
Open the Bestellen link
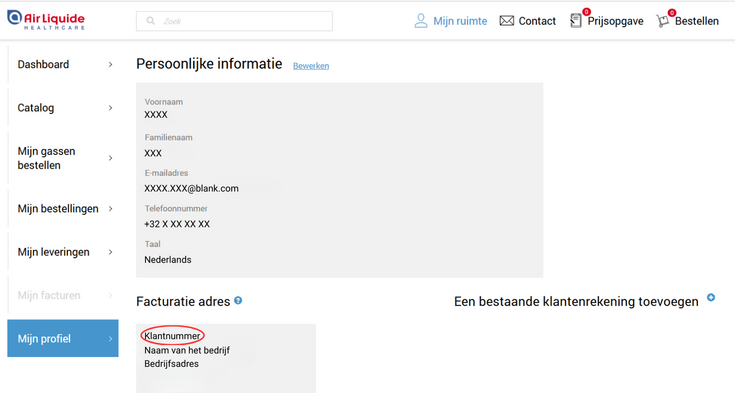pos(697,21)
